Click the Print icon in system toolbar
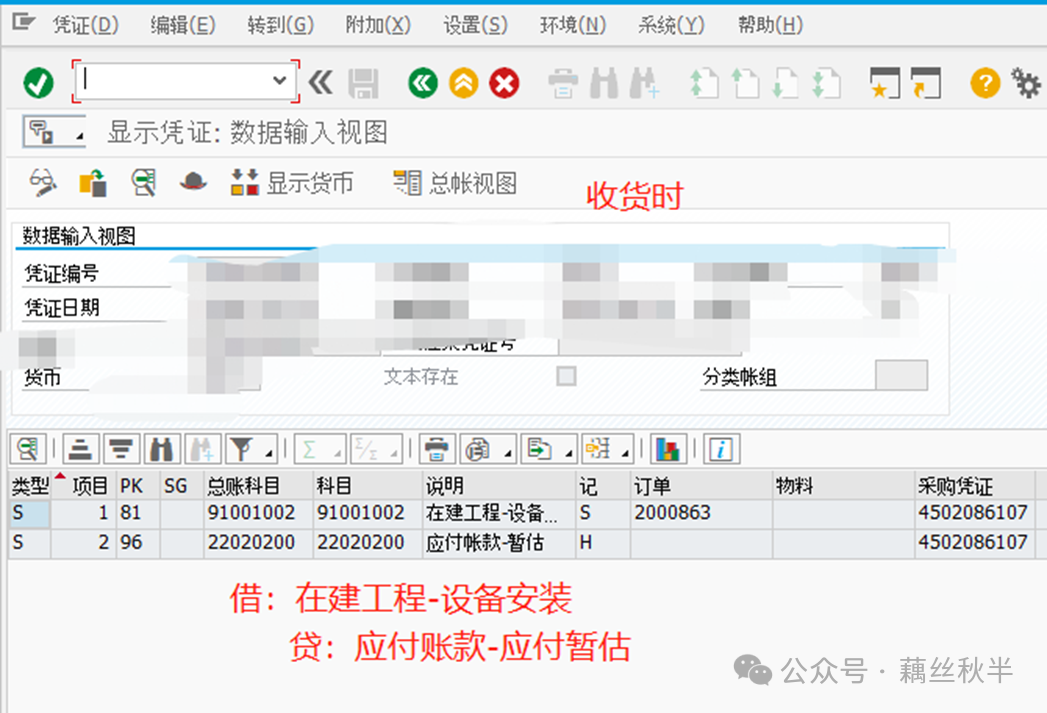This screenshot has height=713, width=1047. (x=563, y=83)
